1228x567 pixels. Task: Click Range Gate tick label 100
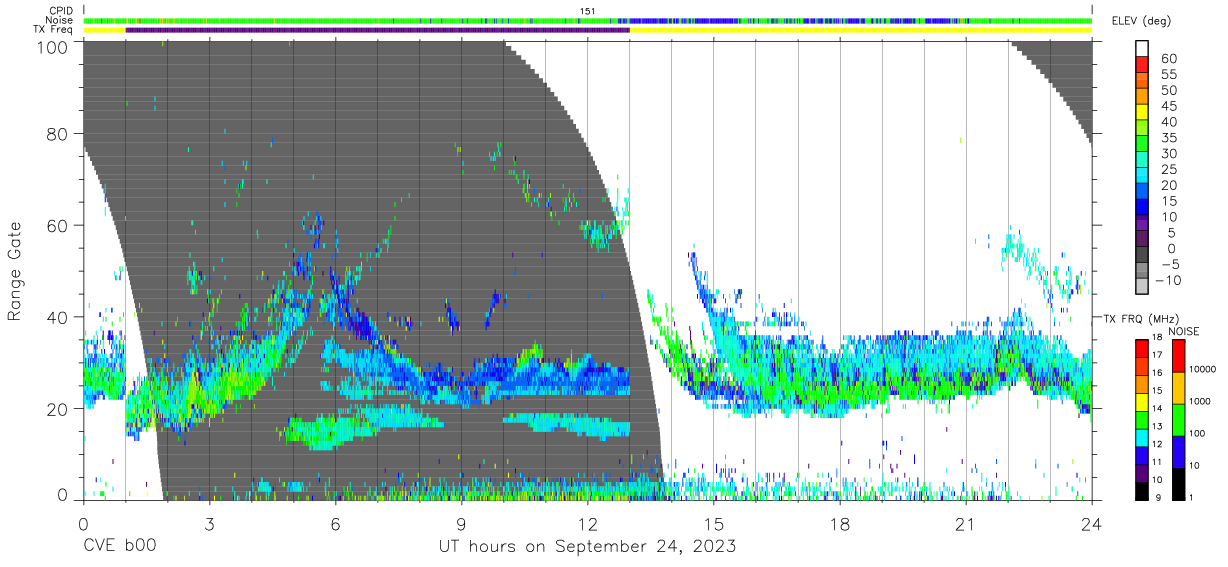(x=52, y=46)
